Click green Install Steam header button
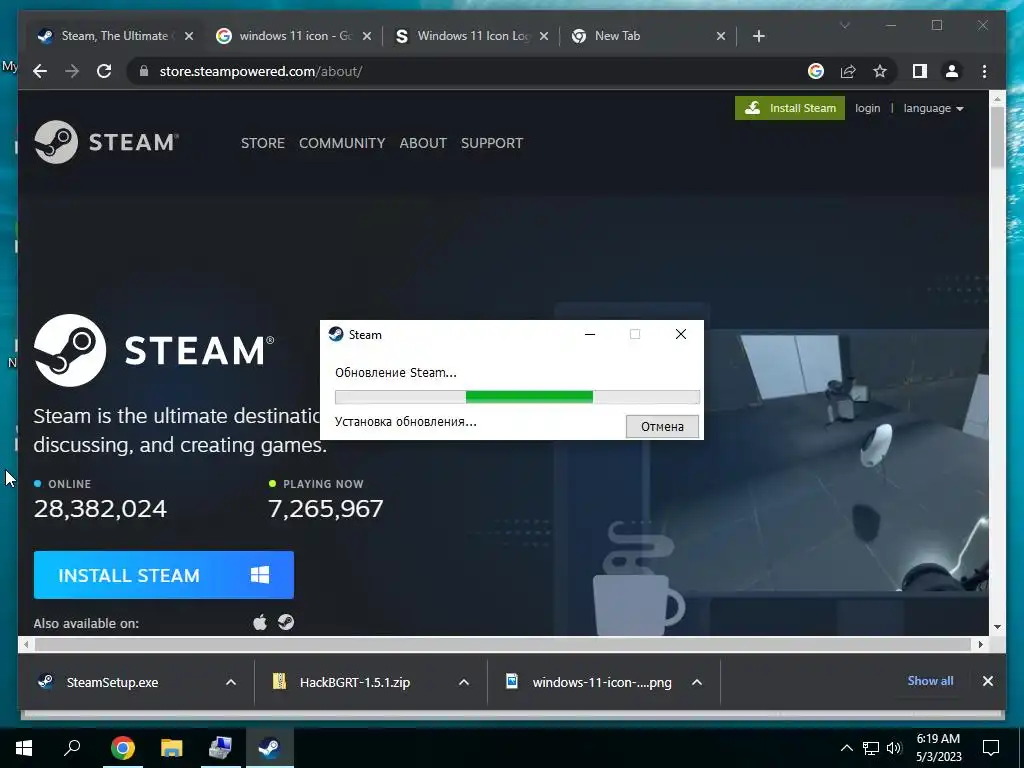 pyautogui.click(x=790, y=108)
